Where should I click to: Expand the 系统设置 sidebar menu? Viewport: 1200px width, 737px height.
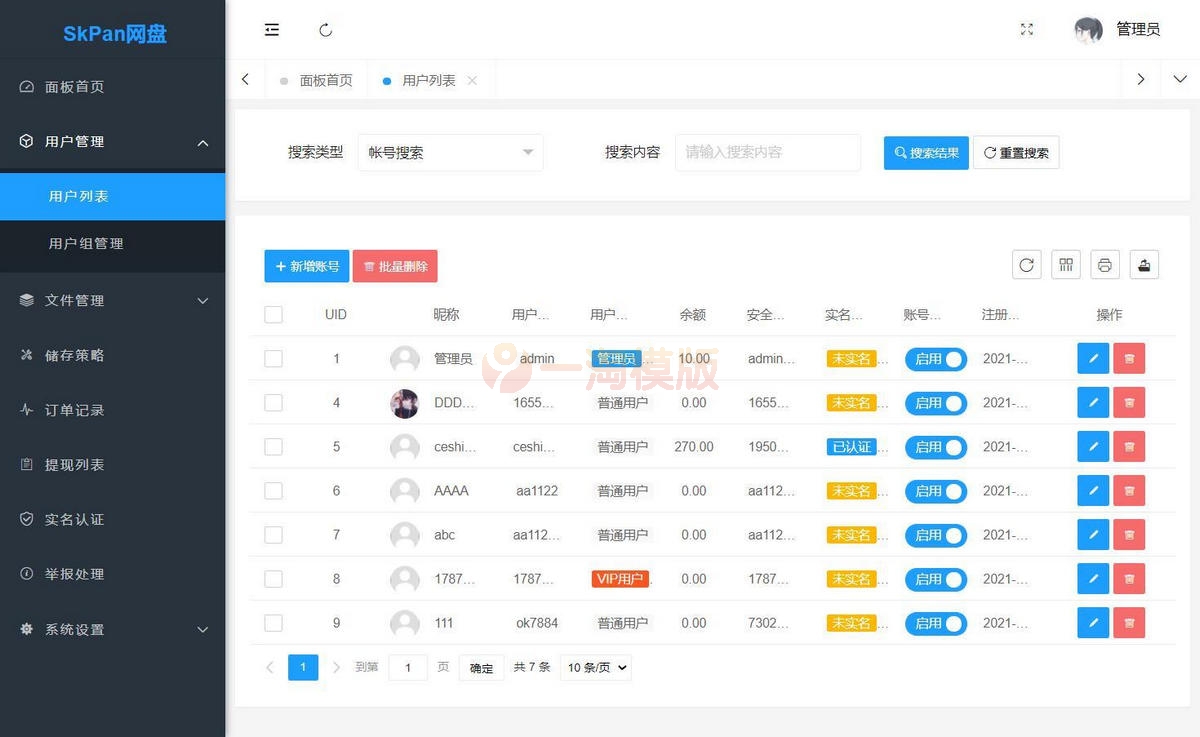coord(112,630)
